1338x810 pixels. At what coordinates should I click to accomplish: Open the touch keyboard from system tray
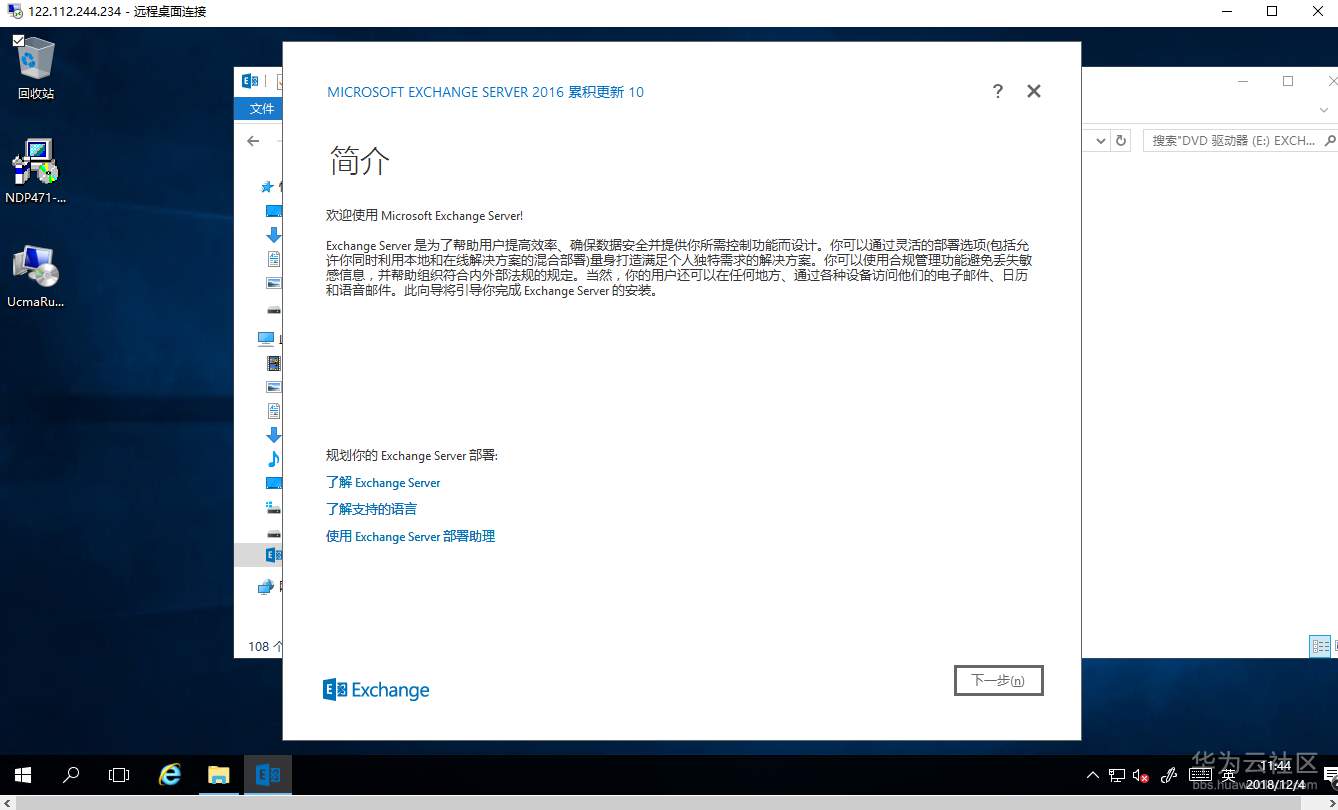pos(1199,774)
